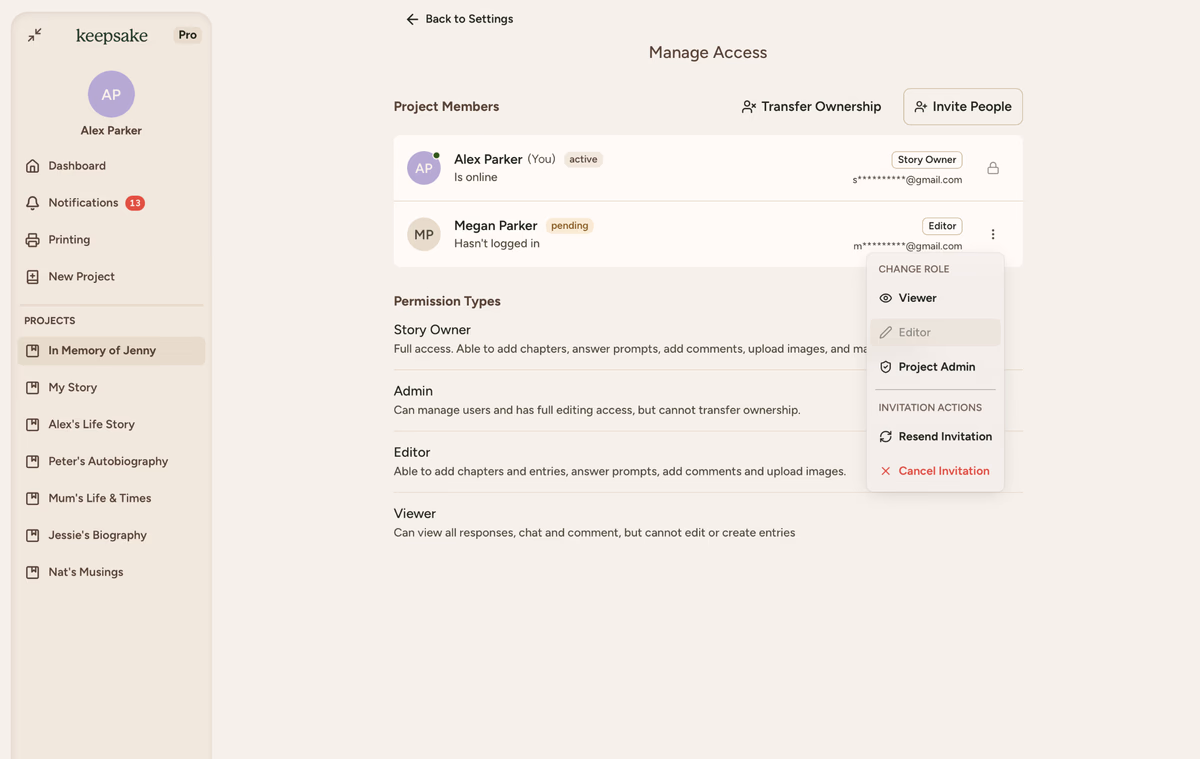Open Notifications via the bell icon
The image size is (1200, 759).
[x=33, y=203]
